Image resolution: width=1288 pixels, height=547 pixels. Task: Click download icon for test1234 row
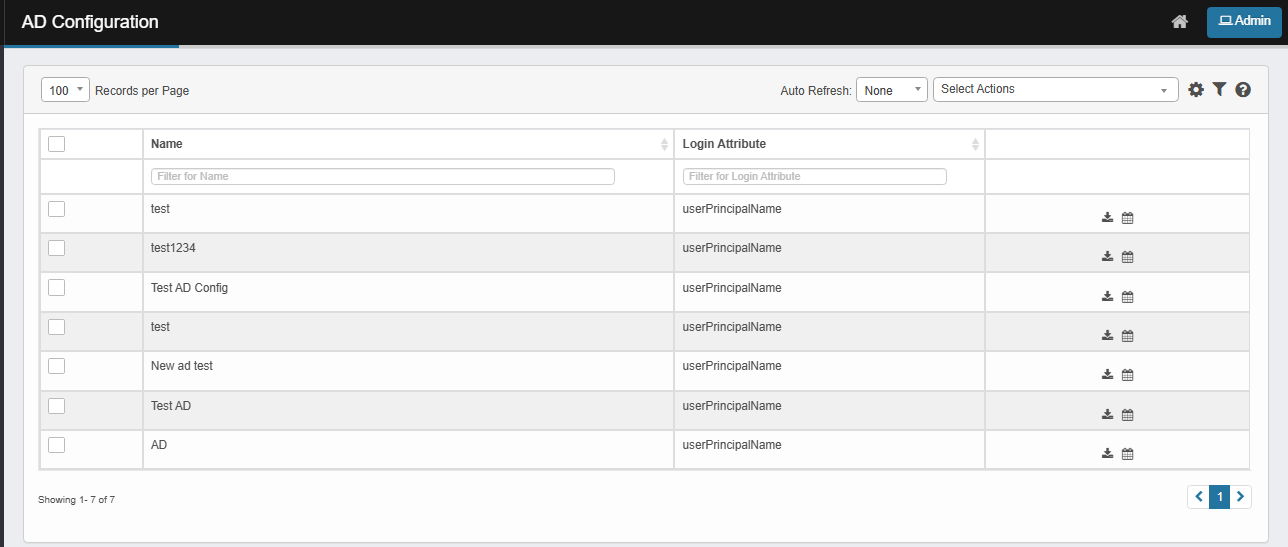tap(1107, 257)
